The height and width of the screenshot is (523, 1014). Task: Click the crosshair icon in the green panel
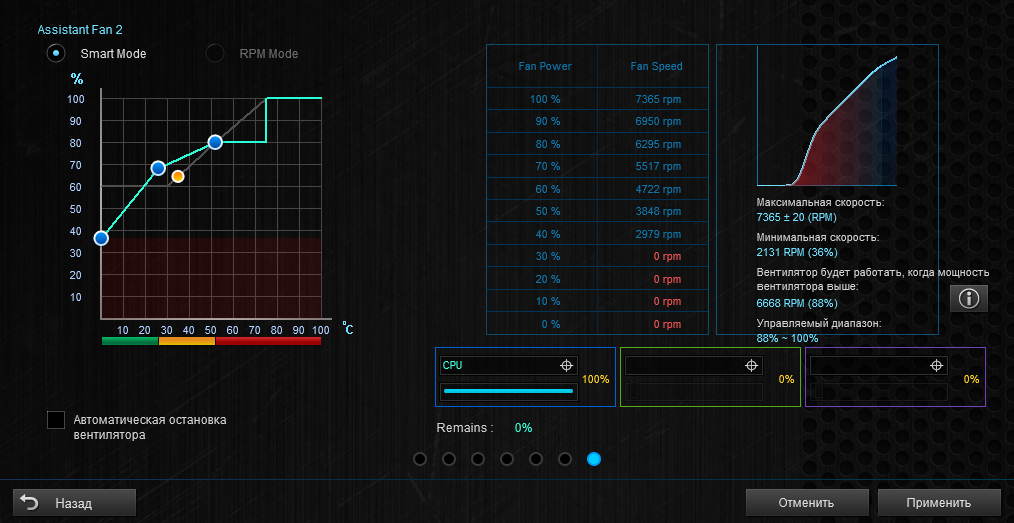point(751,365)
